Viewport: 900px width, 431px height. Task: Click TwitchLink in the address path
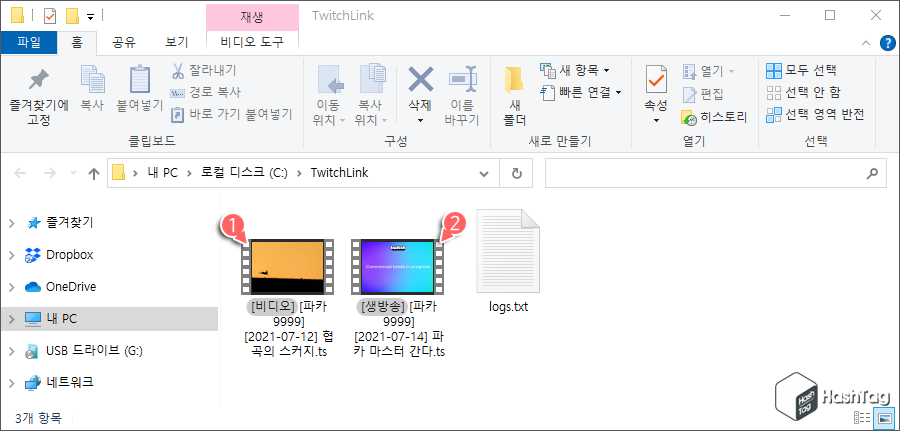[x=339, y=173]
